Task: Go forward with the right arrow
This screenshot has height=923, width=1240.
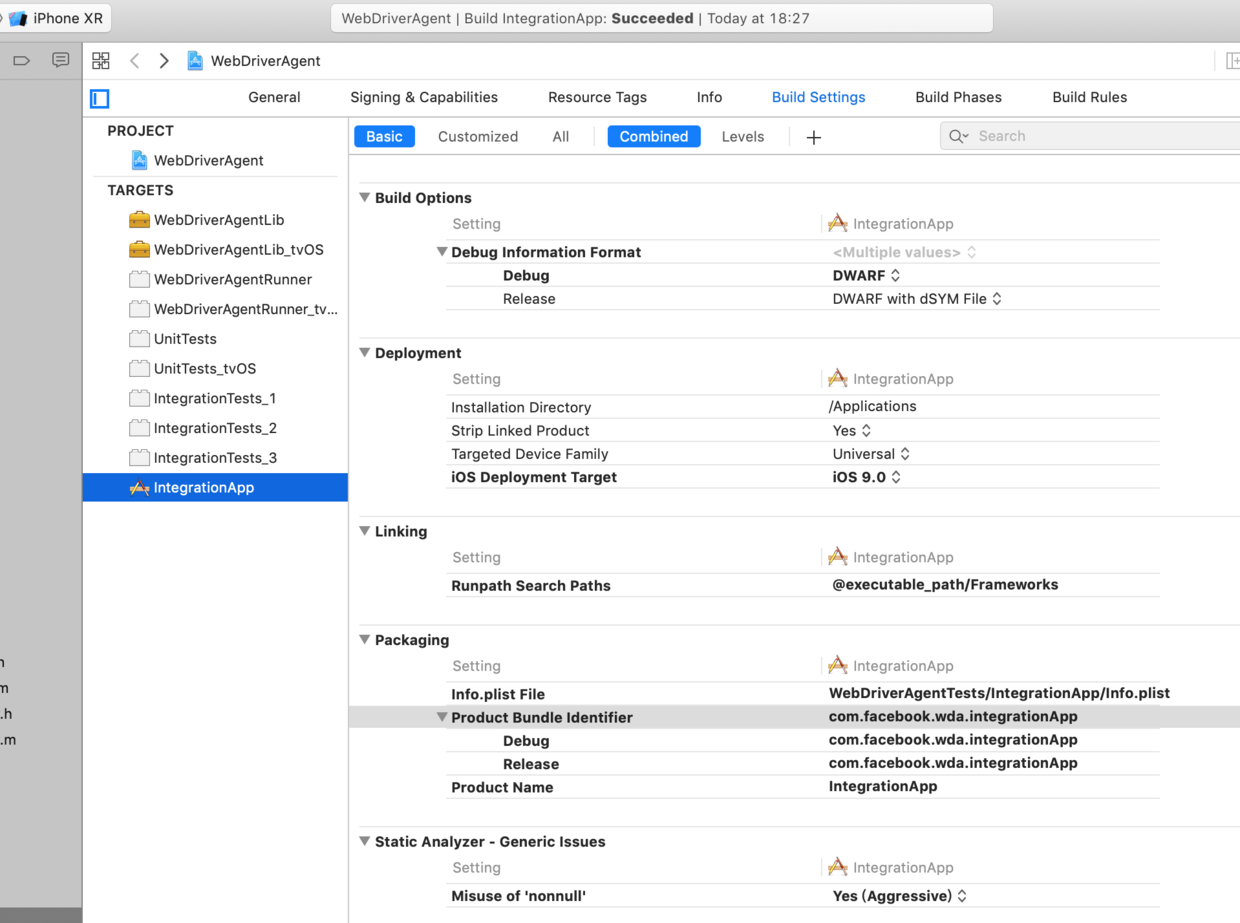Action: [164, 61]
